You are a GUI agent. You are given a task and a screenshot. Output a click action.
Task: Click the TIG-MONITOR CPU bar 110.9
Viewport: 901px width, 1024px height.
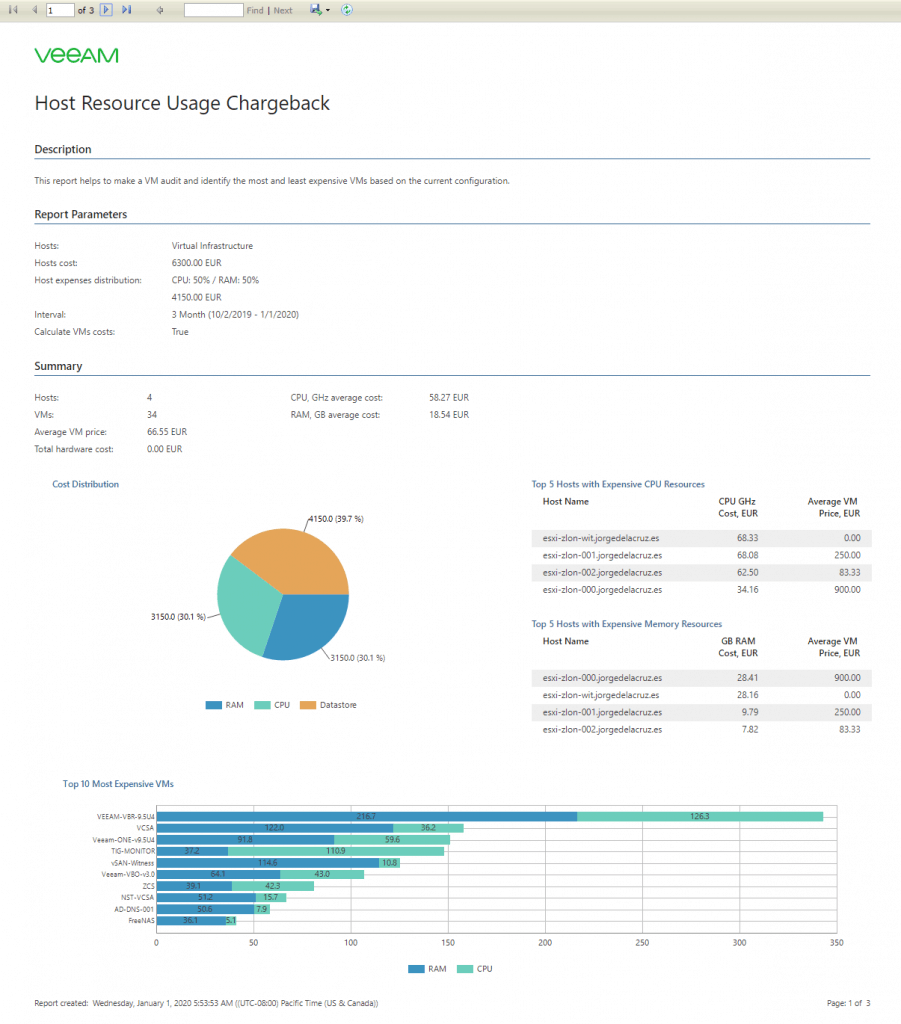[336, 851]
